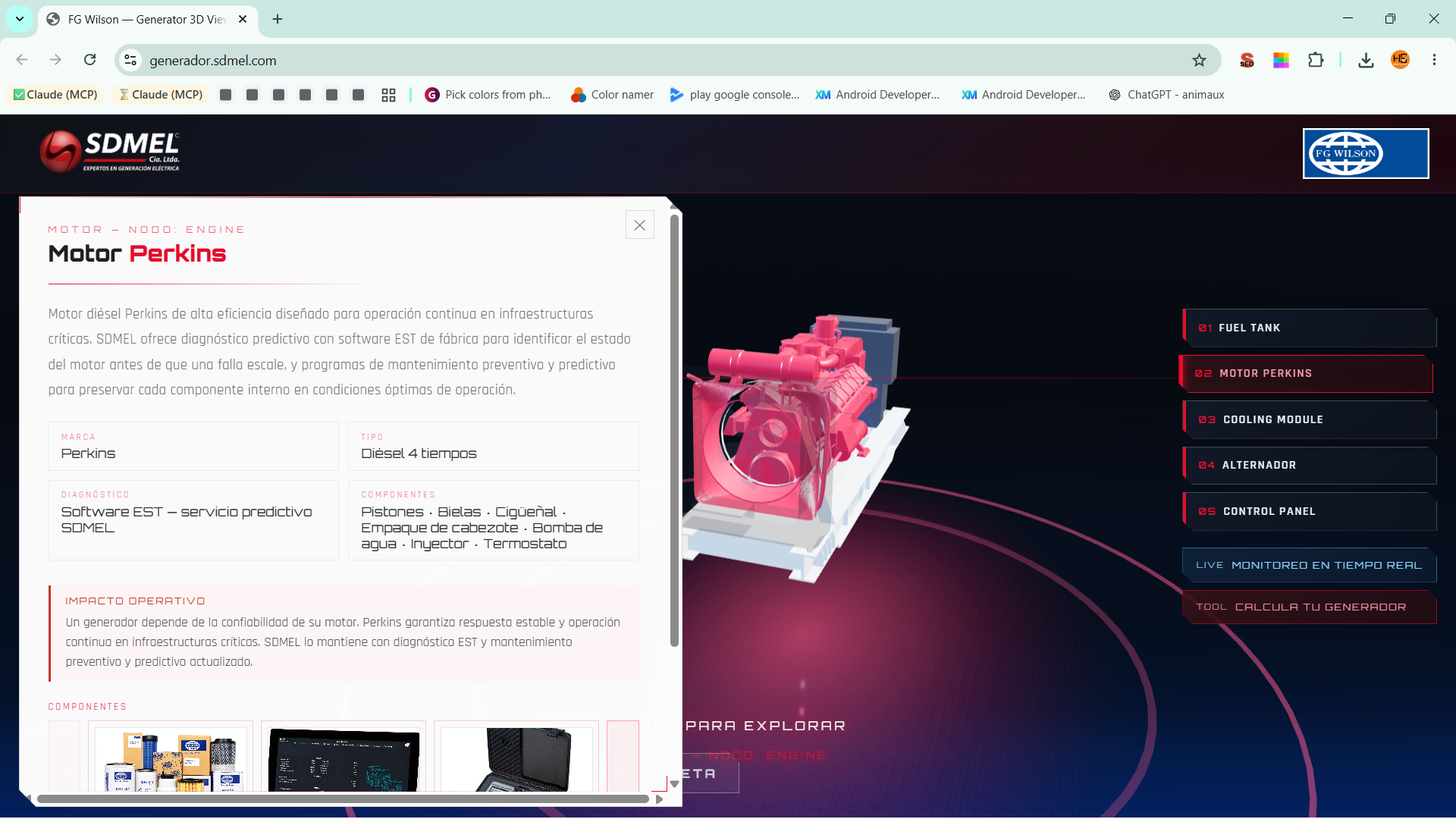Open the Claude (MCP) hourglass bookmark
The height and width of the screenshot is (819, 1456).
coord(161,95)
